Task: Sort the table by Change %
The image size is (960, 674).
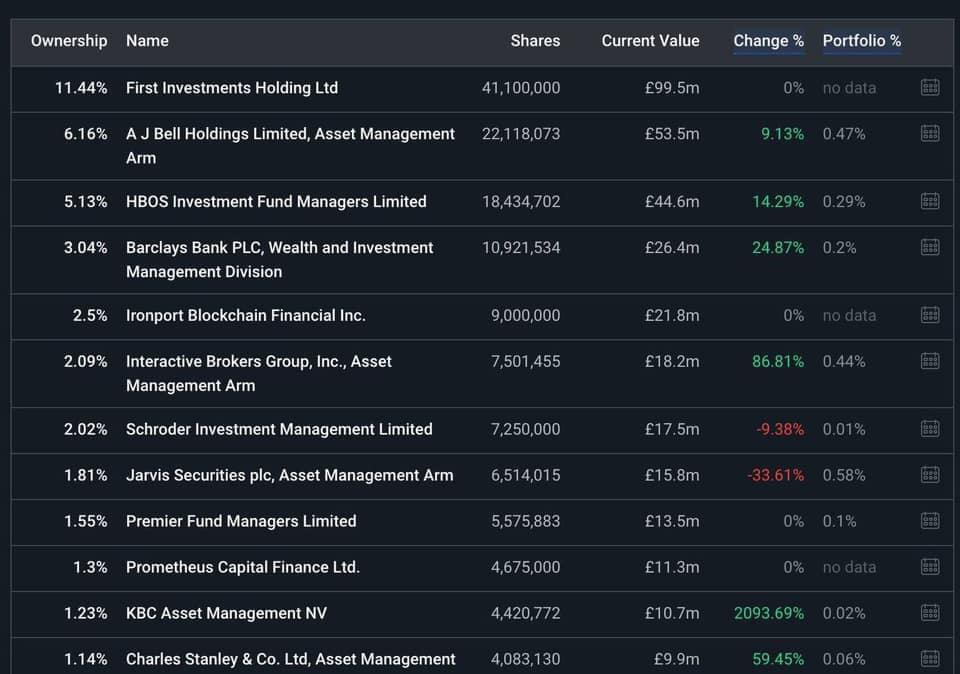Action: click(768, 41)
